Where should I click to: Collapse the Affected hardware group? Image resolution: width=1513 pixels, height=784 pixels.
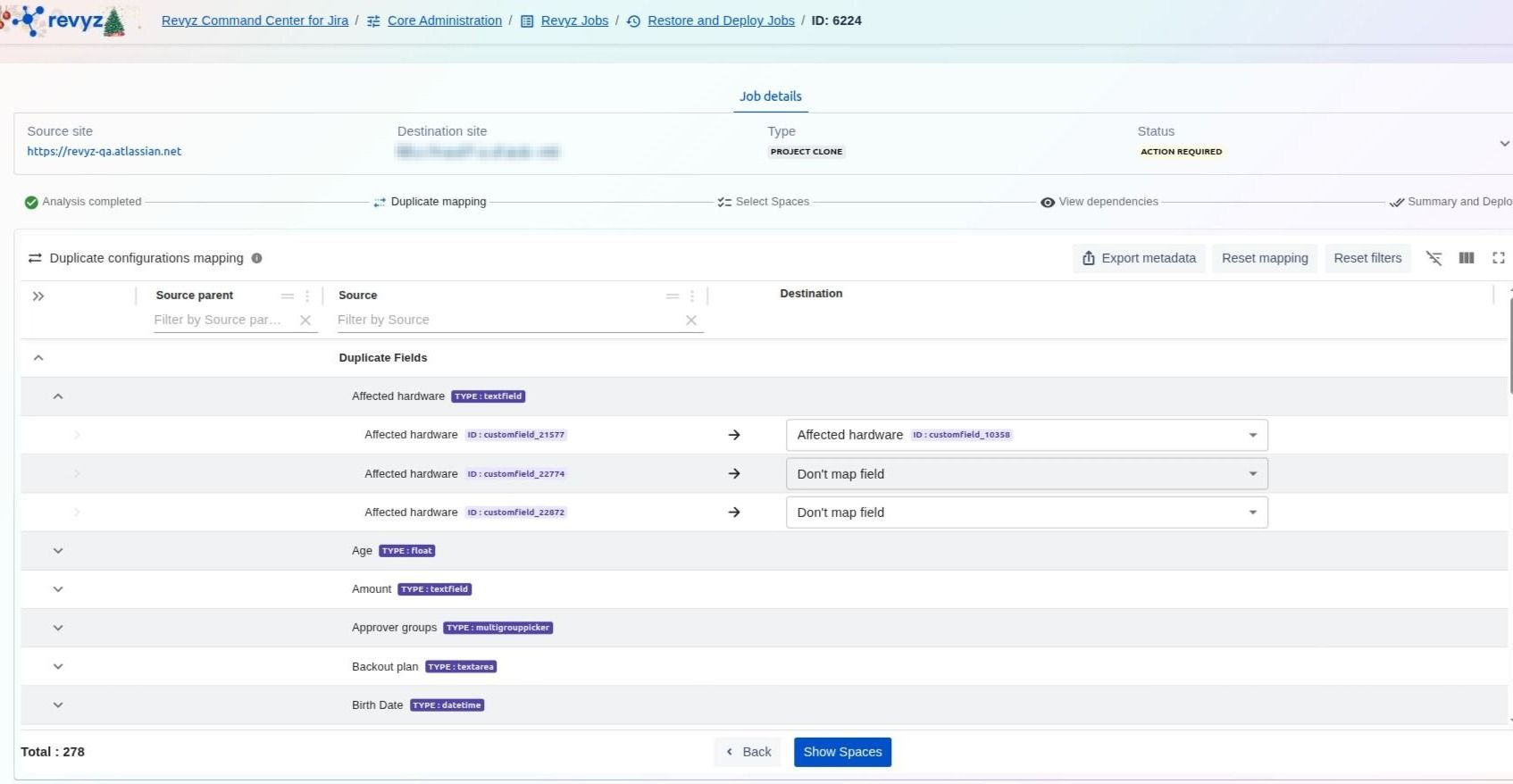coord(58,396)
